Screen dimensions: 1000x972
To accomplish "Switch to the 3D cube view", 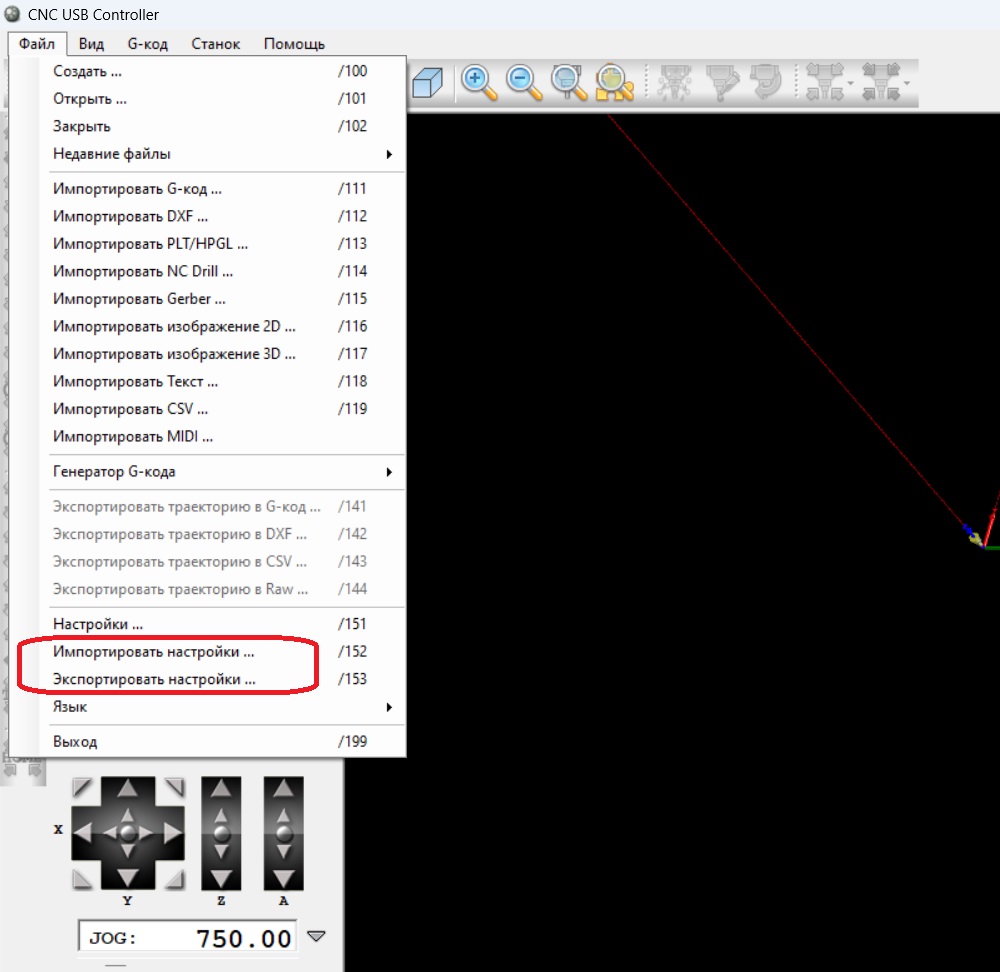I will (427, 83).
